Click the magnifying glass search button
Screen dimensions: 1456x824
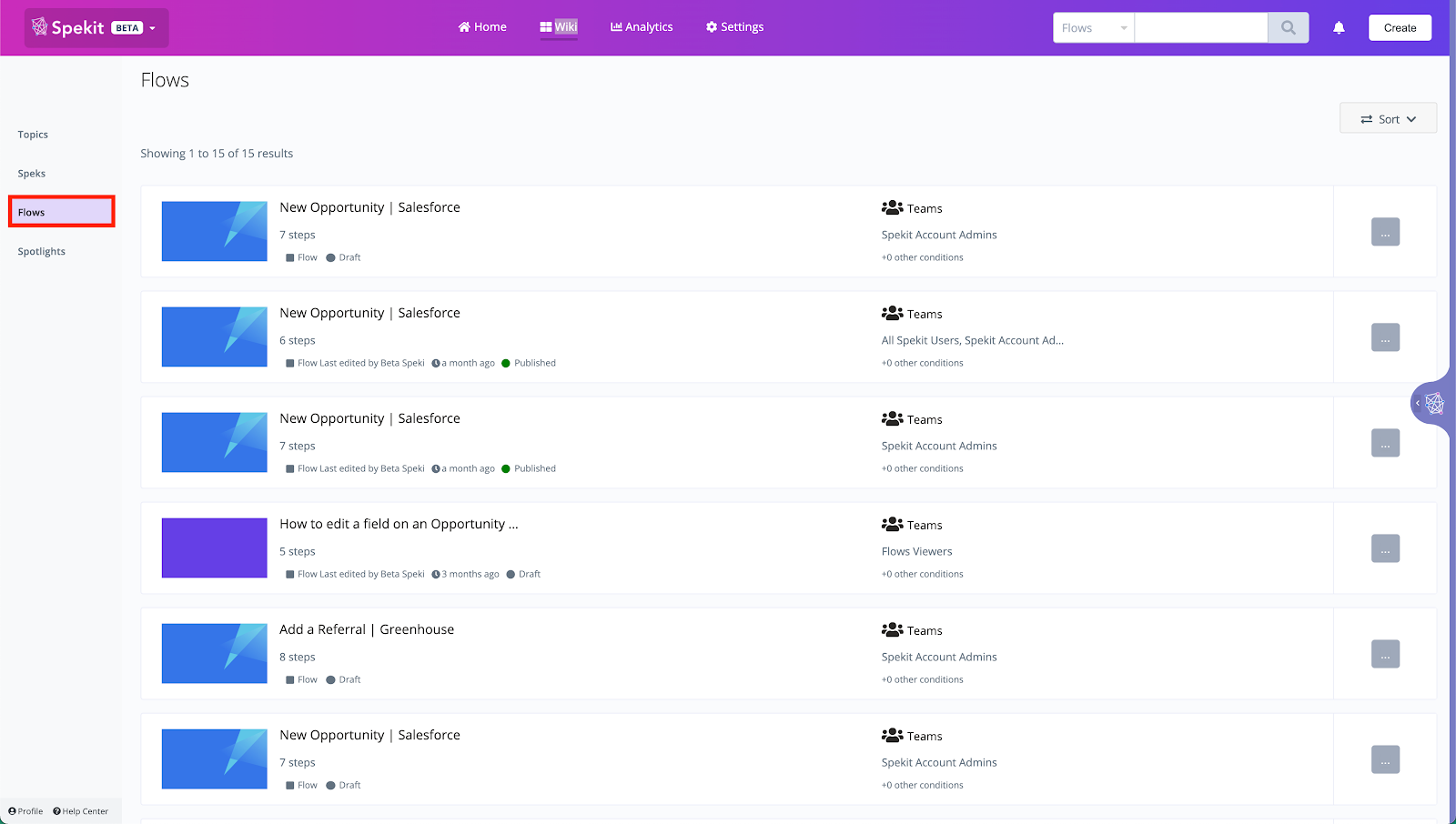click(1289, 28)
